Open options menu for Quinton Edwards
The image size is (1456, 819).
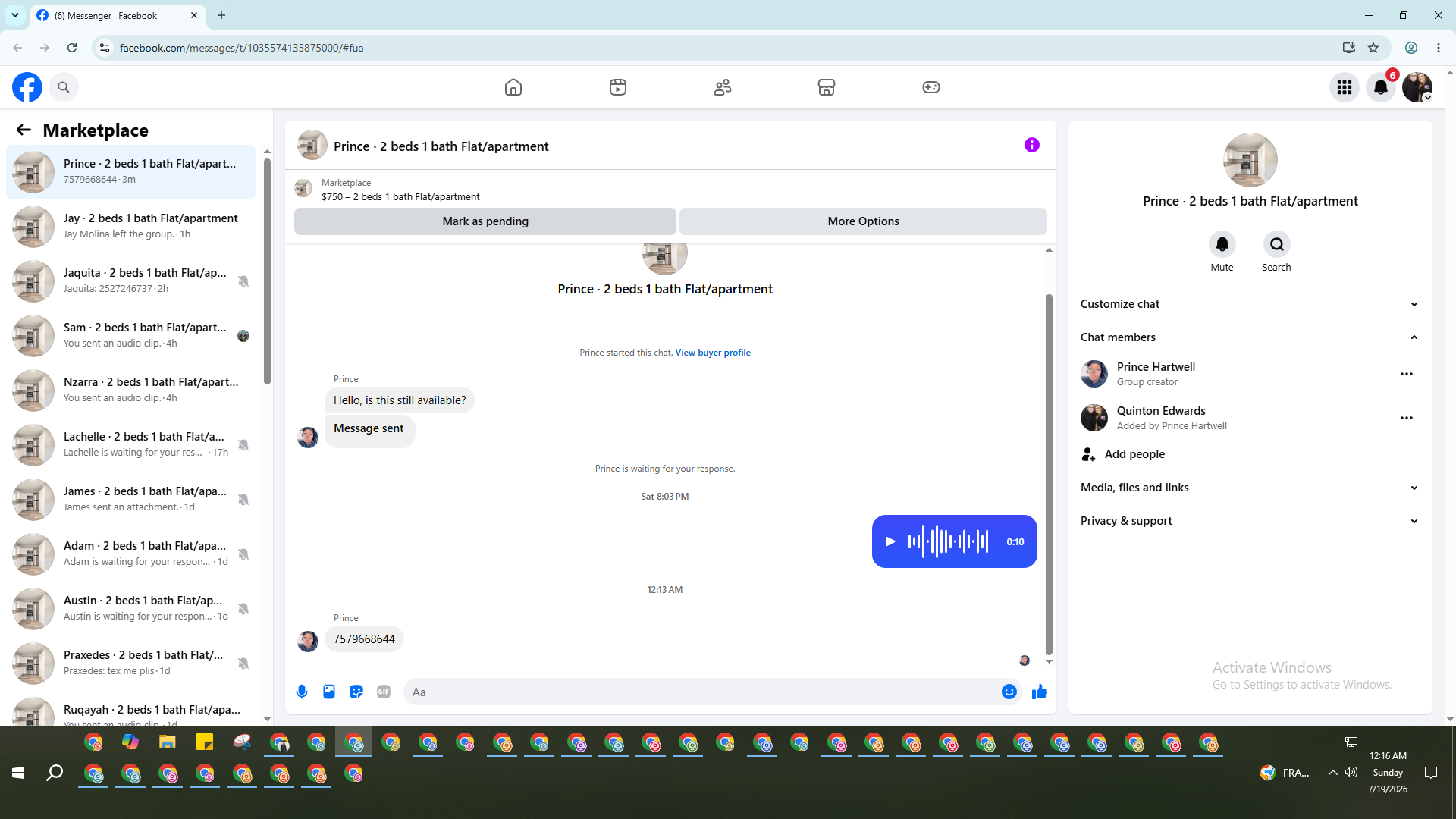[x=1407, y=418]
